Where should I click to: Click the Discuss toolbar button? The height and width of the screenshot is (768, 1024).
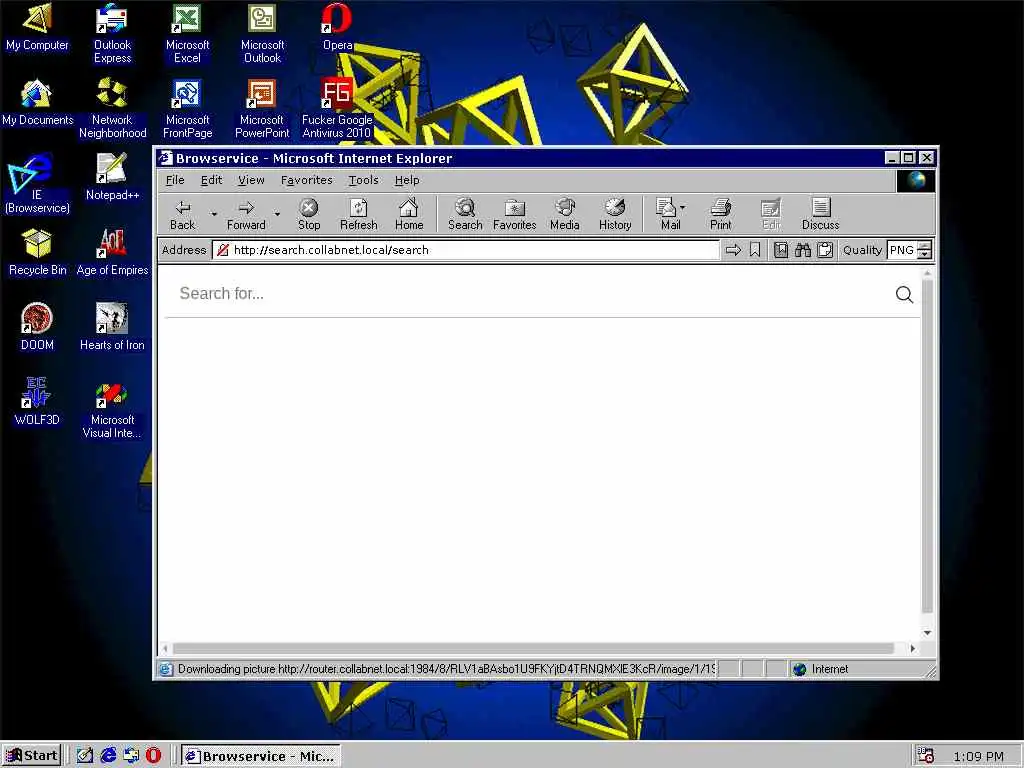point(820,214)
